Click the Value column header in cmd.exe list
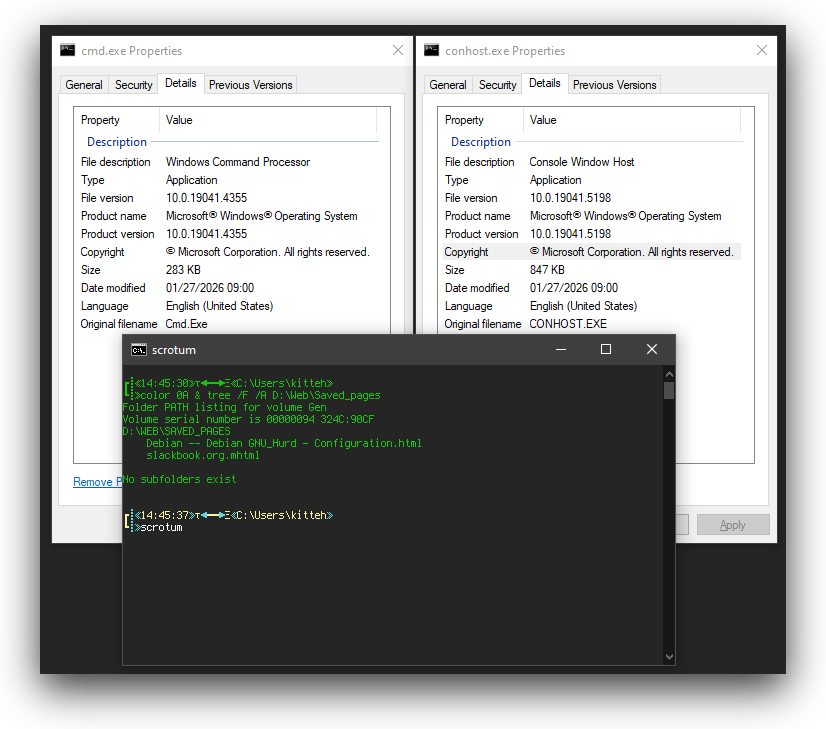This screenshot has width=826, height=729. pyautogui.click(x=268, y=120)
